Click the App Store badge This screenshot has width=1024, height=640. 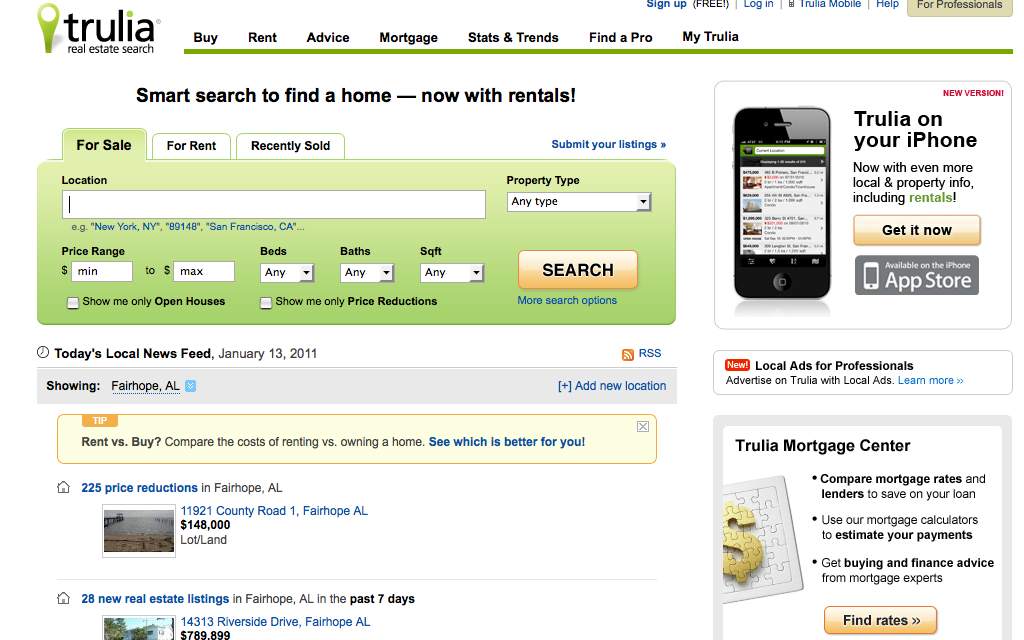tap(916, 275)
